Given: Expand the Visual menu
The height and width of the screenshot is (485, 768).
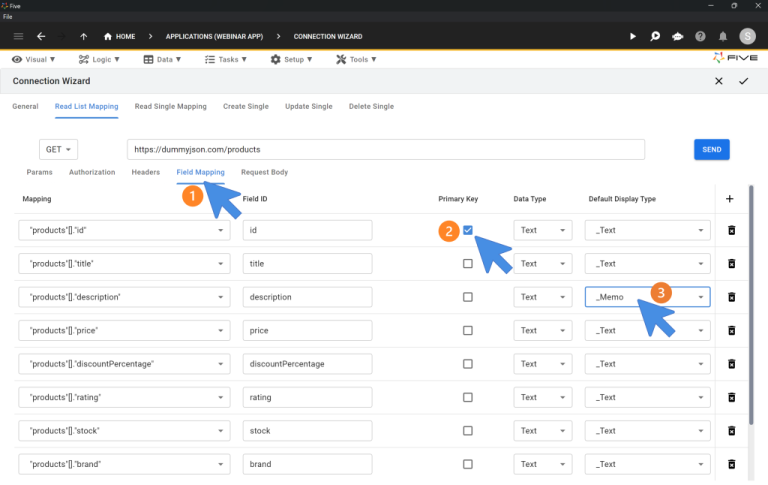Looking at the screenshot, I should (x=33, y=59).
